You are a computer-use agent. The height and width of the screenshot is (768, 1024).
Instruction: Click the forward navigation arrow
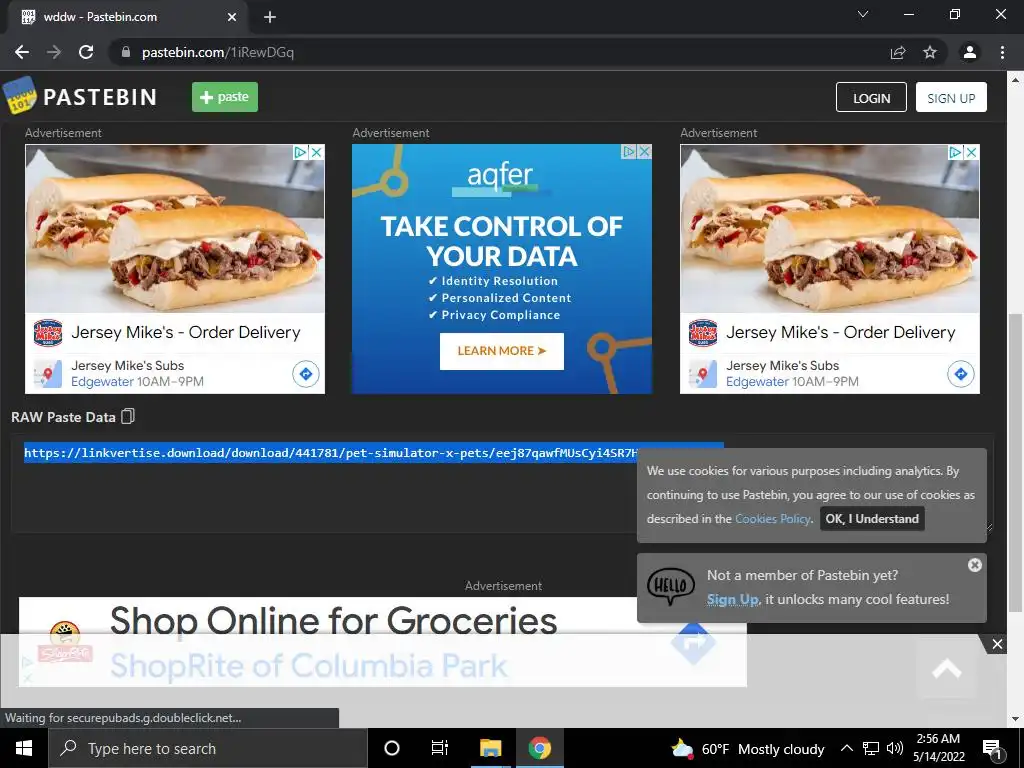[54, 52]
